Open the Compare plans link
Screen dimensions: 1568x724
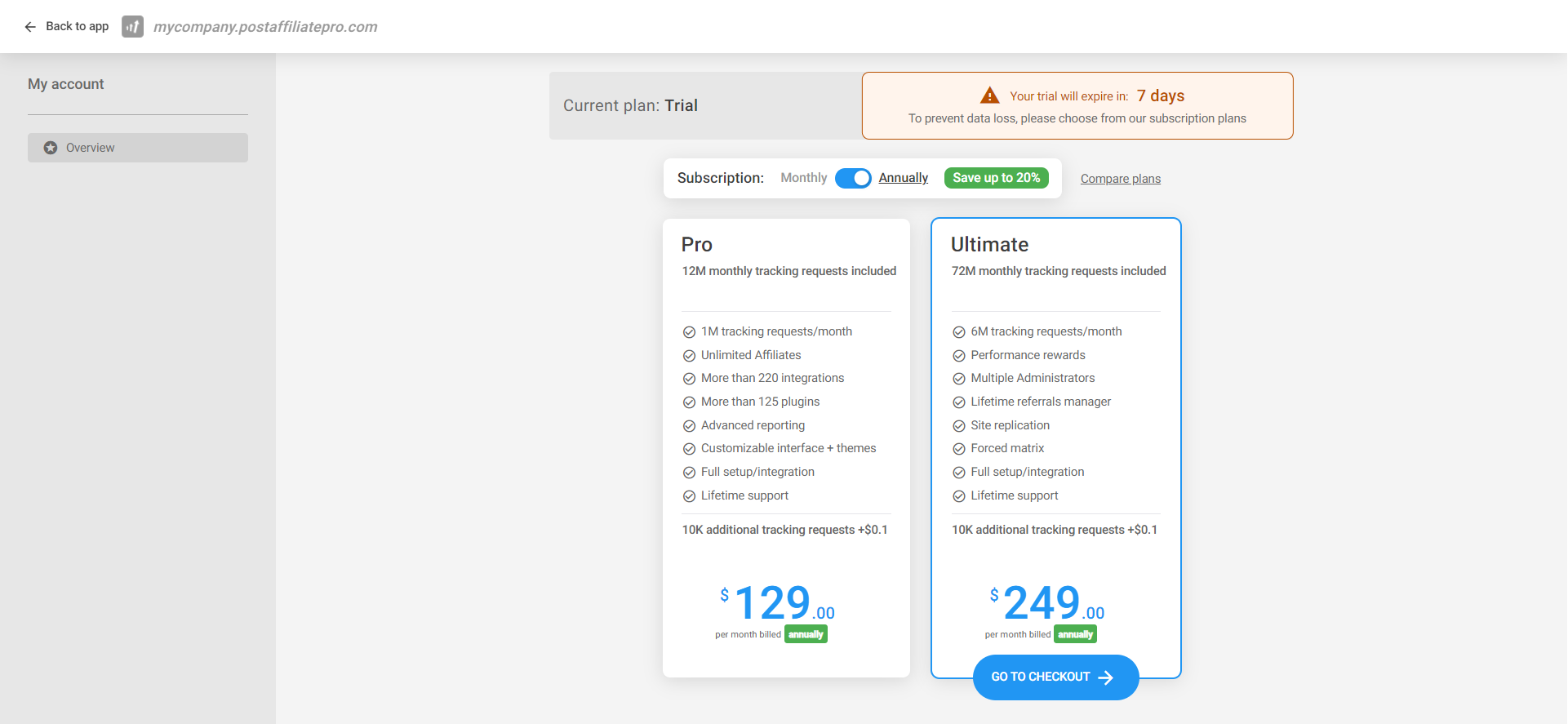[1120, 179]
